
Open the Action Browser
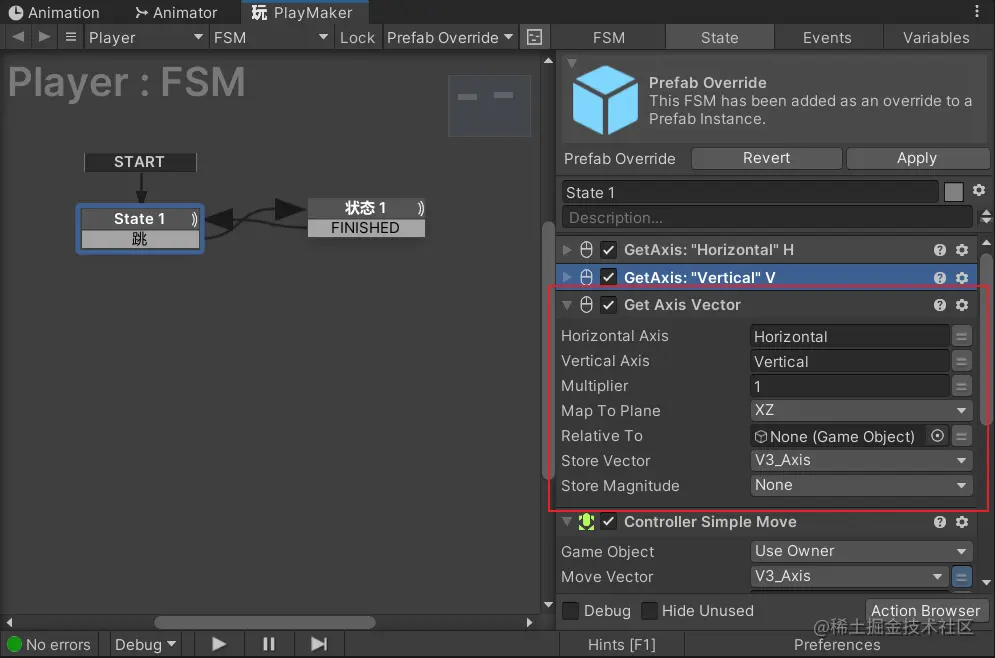(926, 610)
